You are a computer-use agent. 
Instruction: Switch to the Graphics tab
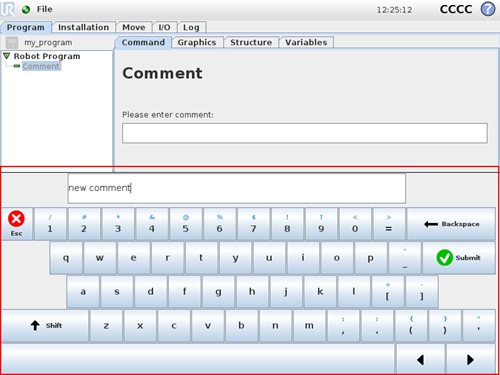tap(197, 42)
